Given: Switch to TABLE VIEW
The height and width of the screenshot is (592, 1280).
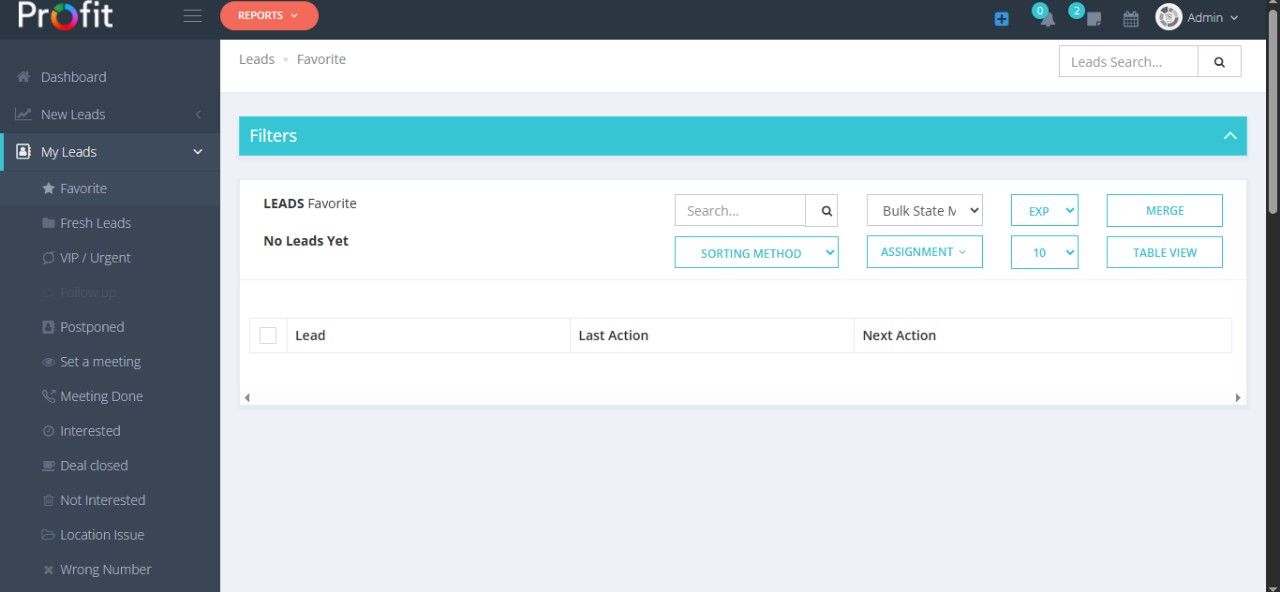Looking at the screenshot, I should pos(1164,253).
